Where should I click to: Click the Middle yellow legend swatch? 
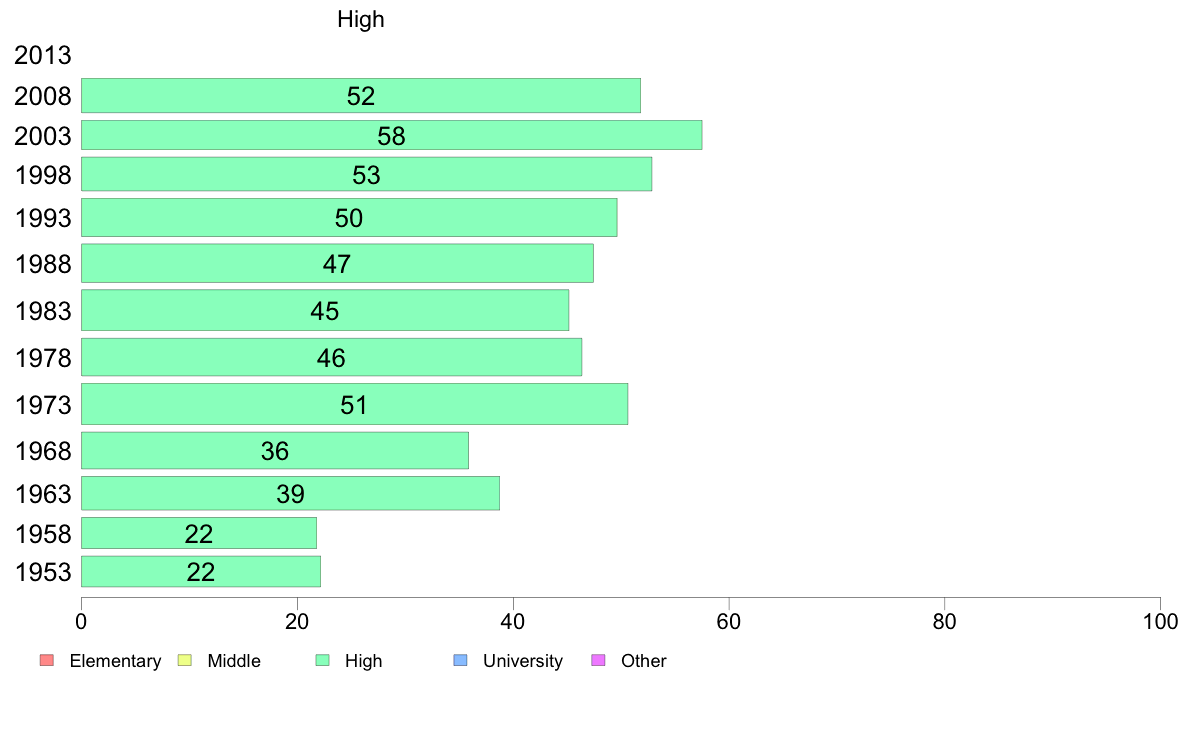tap(185, 660)
